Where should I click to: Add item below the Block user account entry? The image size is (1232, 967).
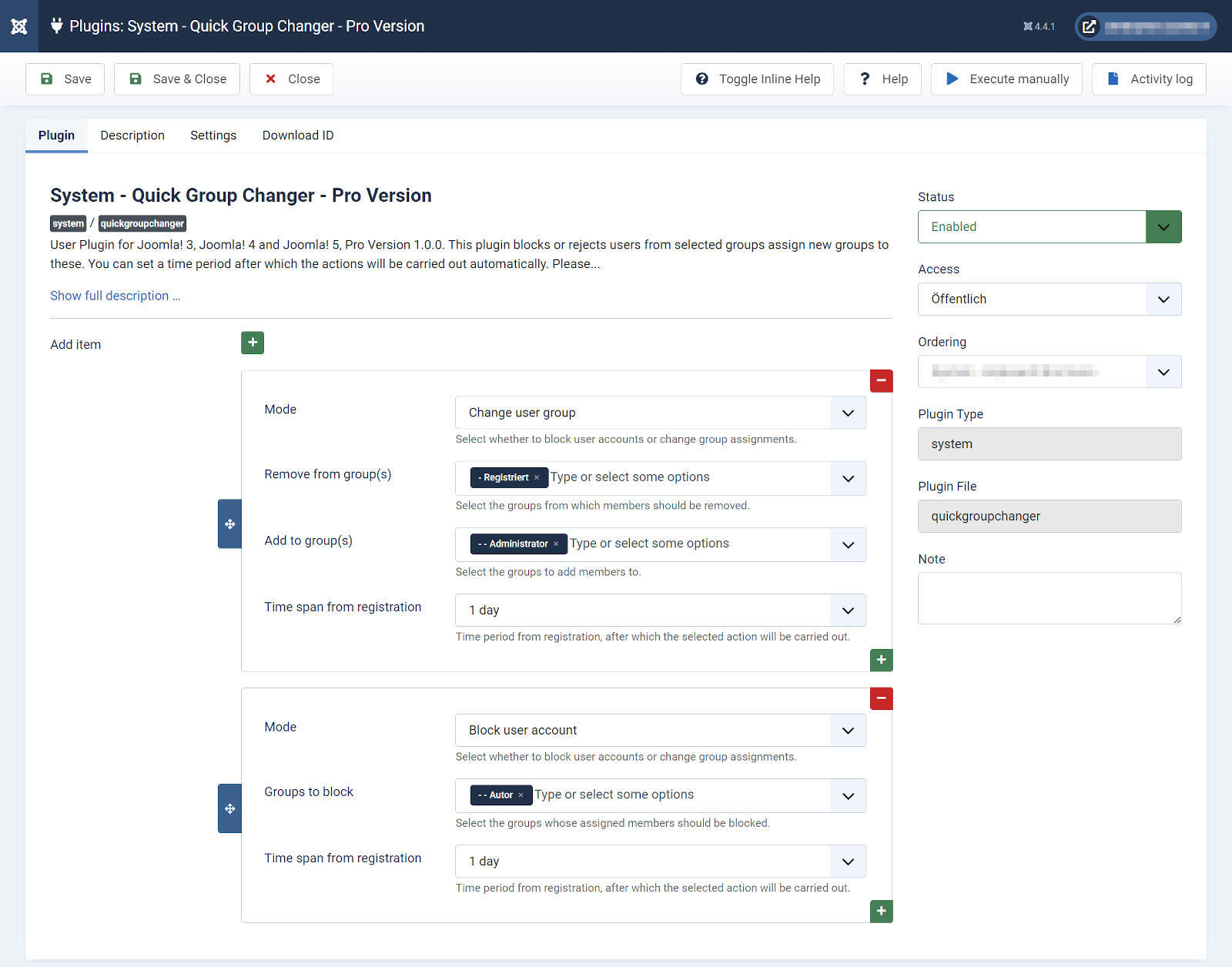[881, 912]
